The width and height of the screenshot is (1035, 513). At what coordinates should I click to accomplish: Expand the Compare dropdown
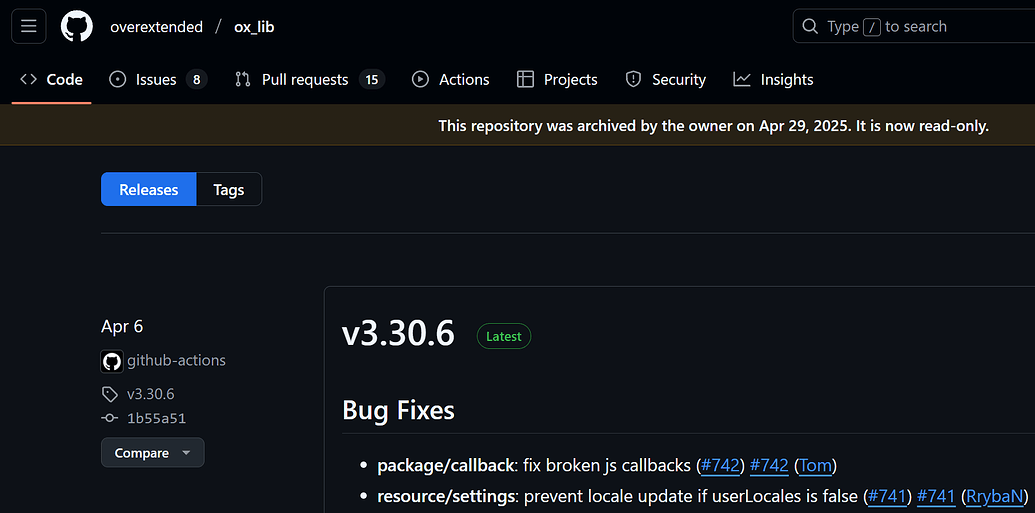point(152,453)
